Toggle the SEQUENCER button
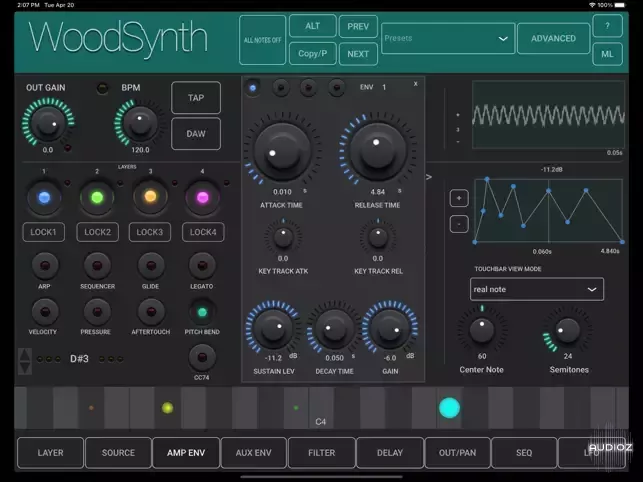 click(x=97, y=265)
